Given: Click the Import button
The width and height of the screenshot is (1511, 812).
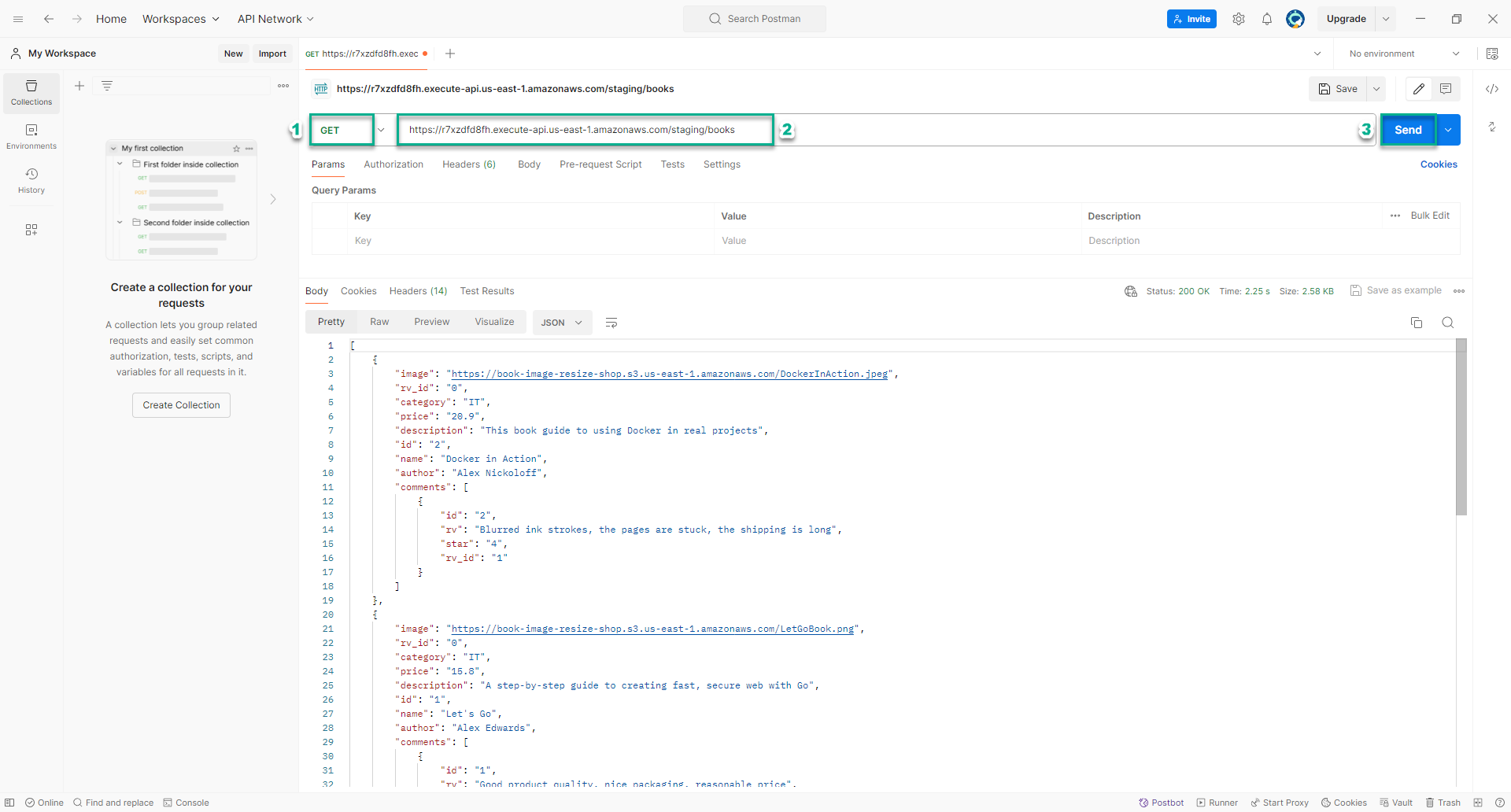Looking at the screenshot, I should point(272,54).
